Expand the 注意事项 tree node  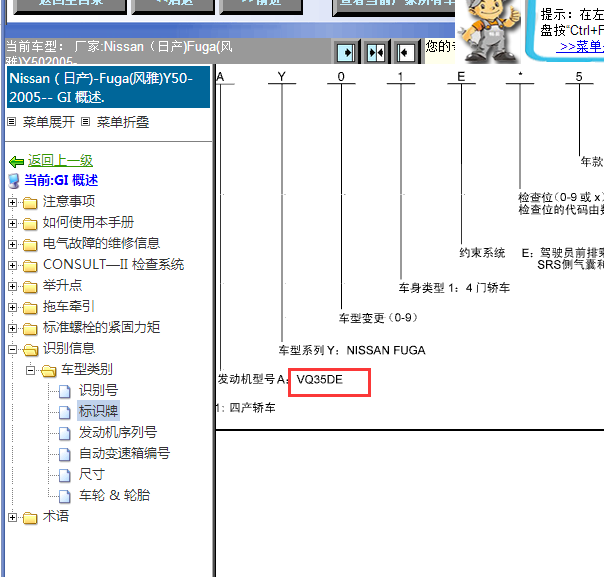click(12, 202)
